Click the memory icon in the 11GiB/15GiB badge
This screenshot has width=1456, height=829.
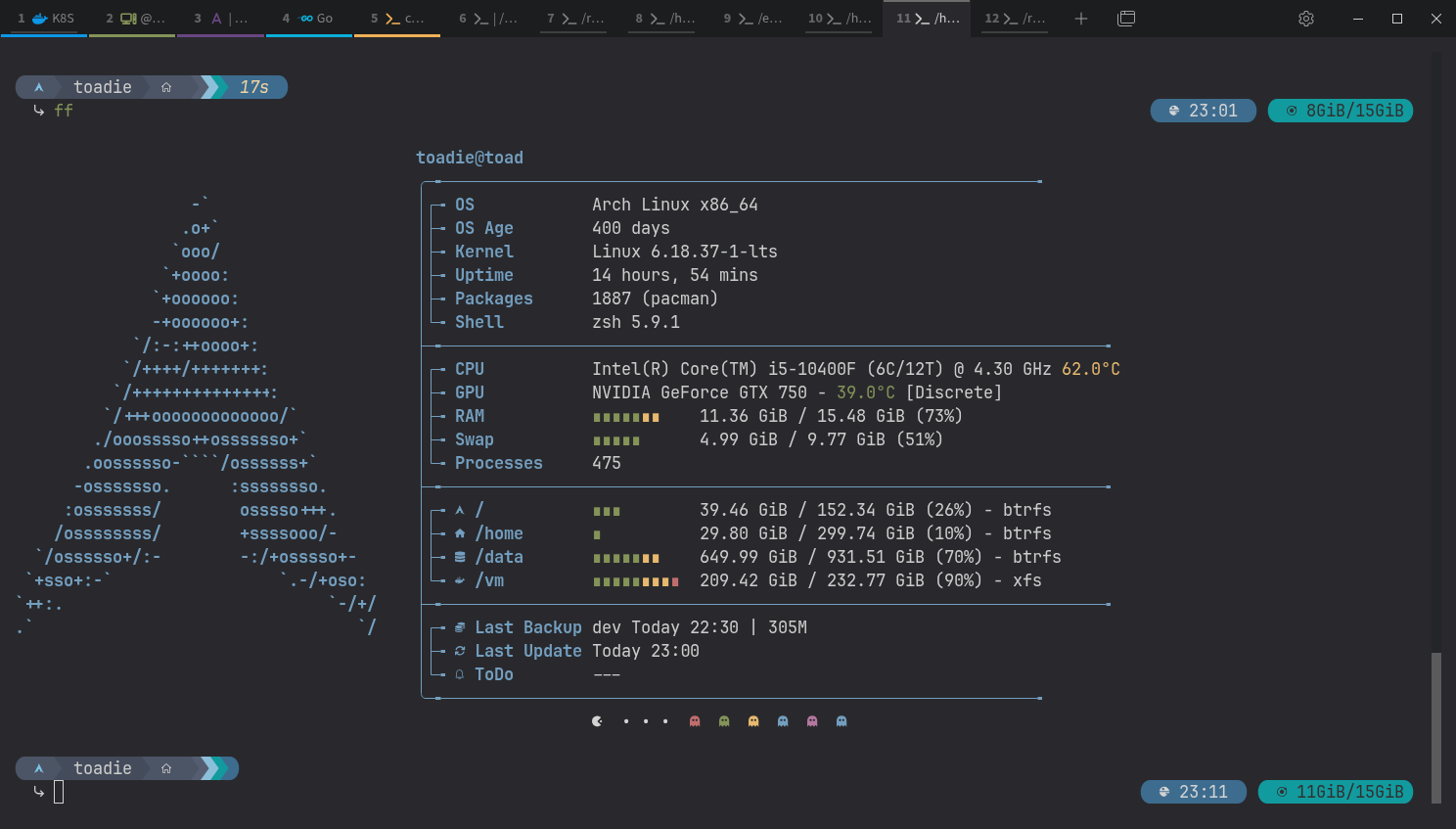click(1282, 792)
